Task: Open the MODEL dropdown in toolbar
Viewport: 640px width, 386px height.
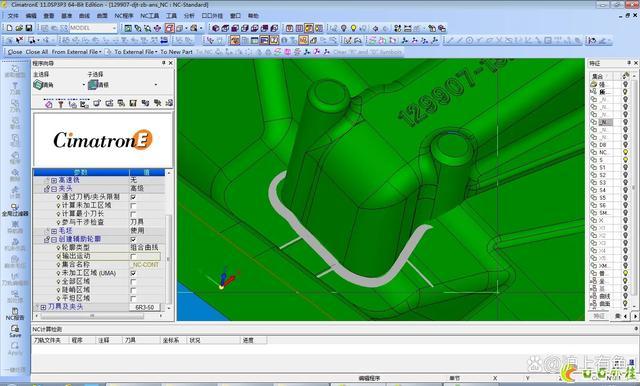Action: coord(114,28)
